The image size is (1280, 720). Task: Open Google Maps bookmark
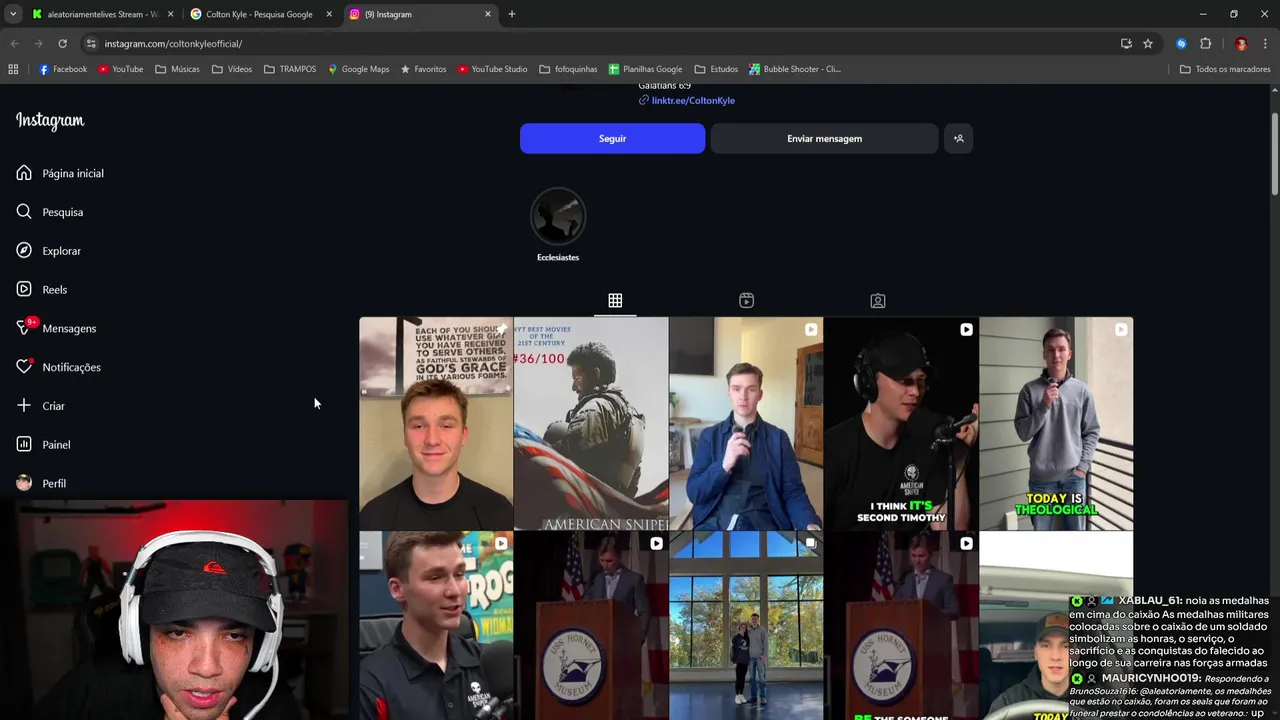[x=358, y=69]
